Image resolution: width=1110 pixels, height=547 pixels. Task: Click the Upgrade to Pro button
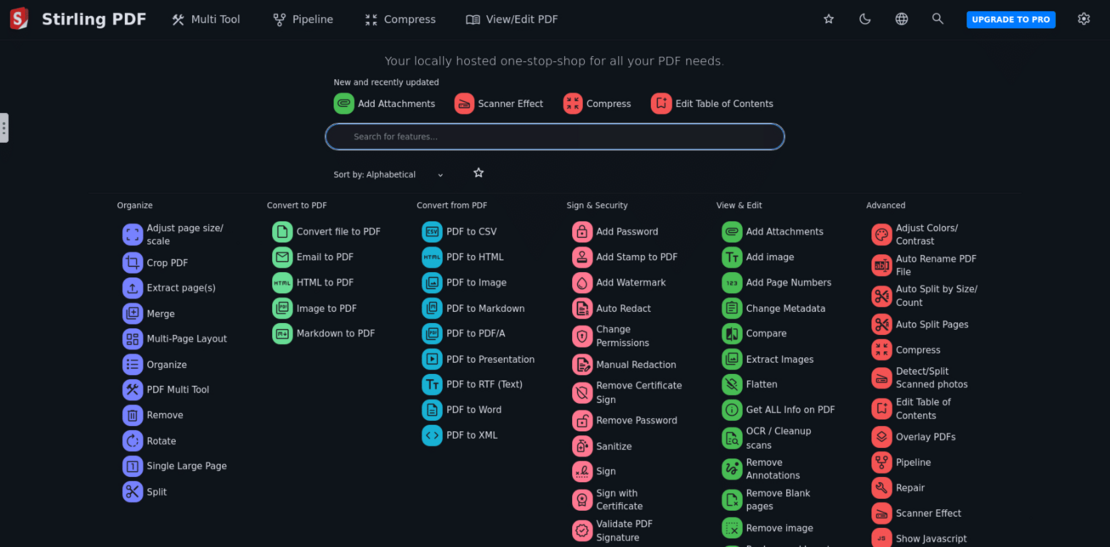1010,19
